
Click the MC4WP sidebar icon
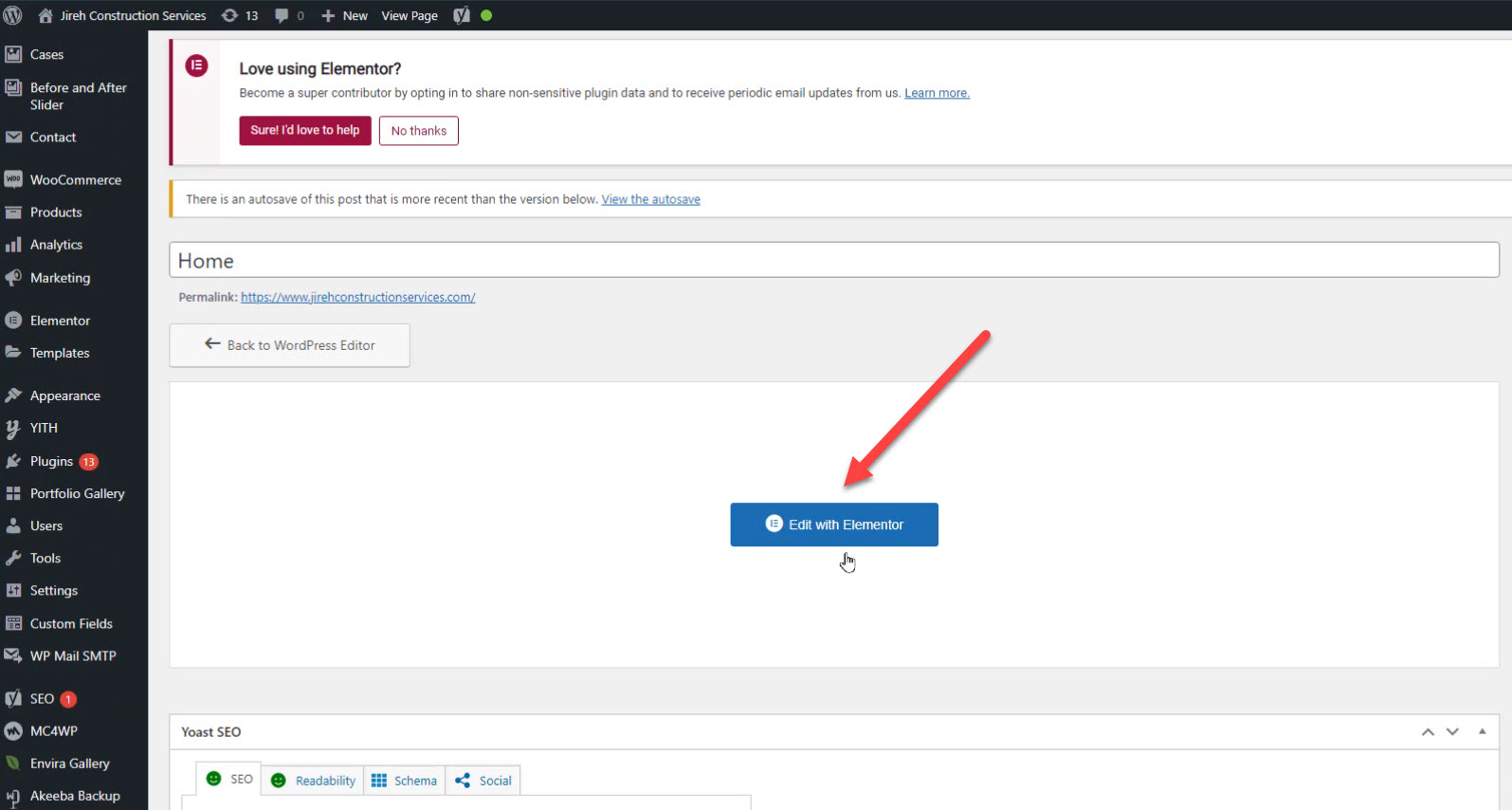point(13,731)
